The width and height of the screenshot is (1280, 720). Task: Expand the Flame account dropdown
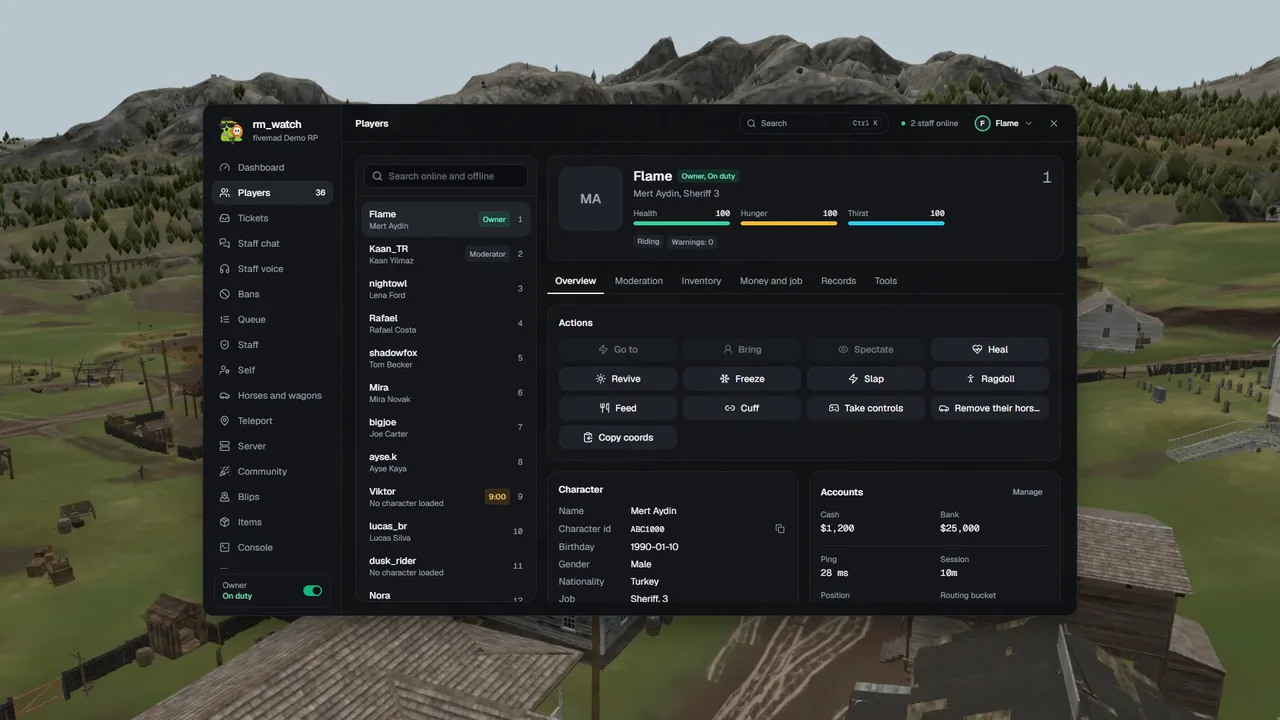point(1004,123)
